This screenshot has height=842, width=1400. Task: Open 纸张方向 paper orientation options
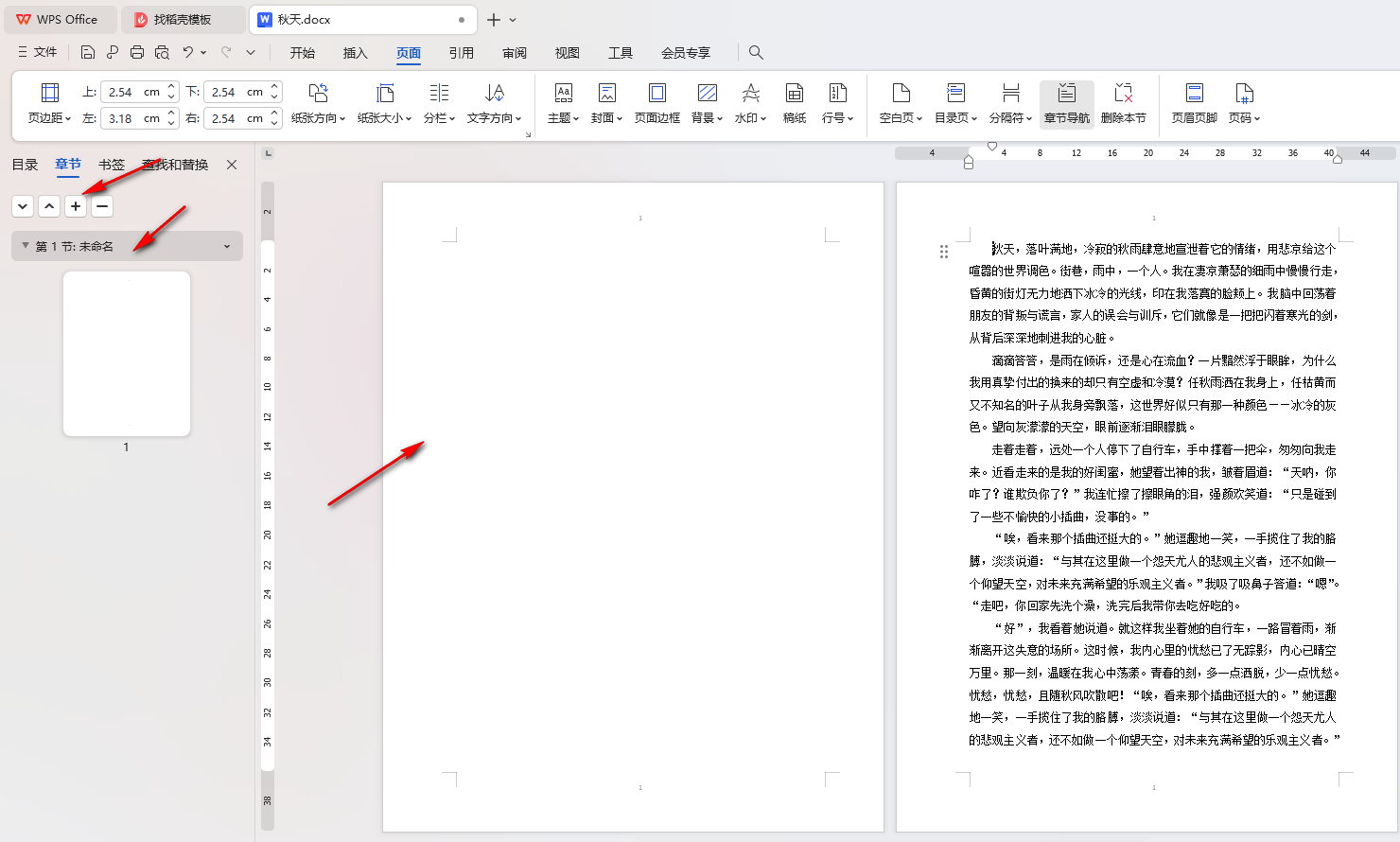coord(318,103)
